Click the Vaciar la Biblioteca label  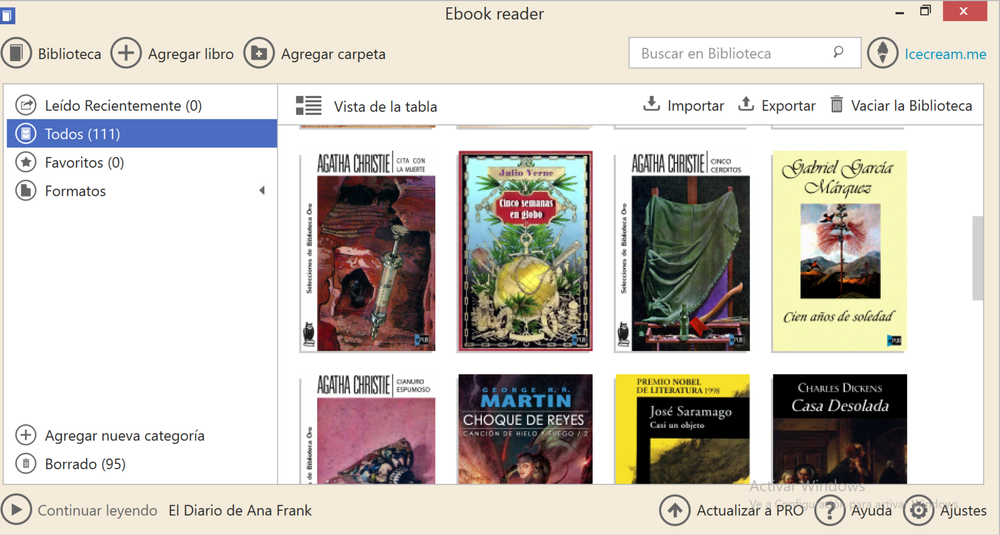911,106
